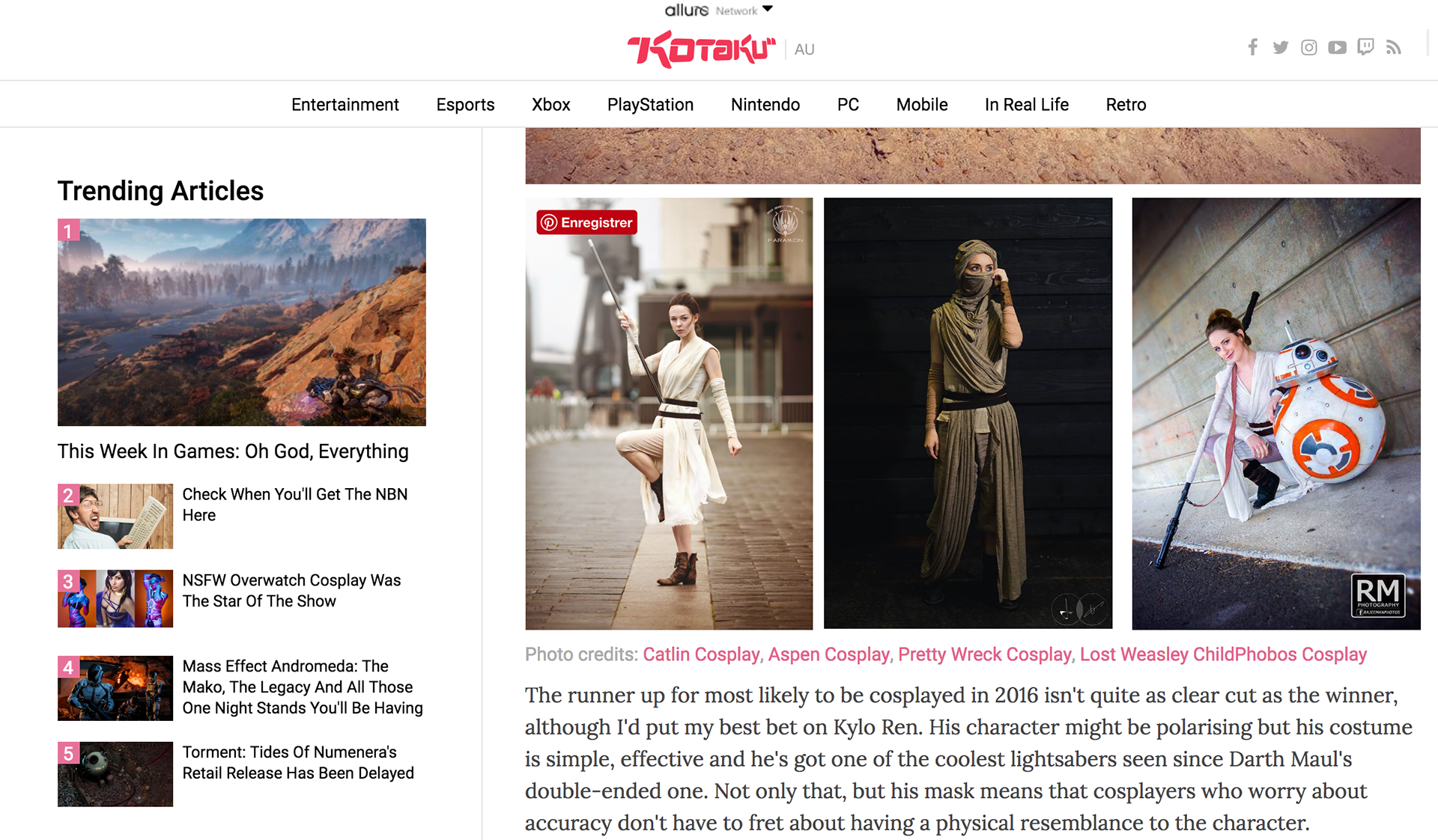Click the YouTube icon in header
This screenshot has width=1438, height=840.
1337,48
